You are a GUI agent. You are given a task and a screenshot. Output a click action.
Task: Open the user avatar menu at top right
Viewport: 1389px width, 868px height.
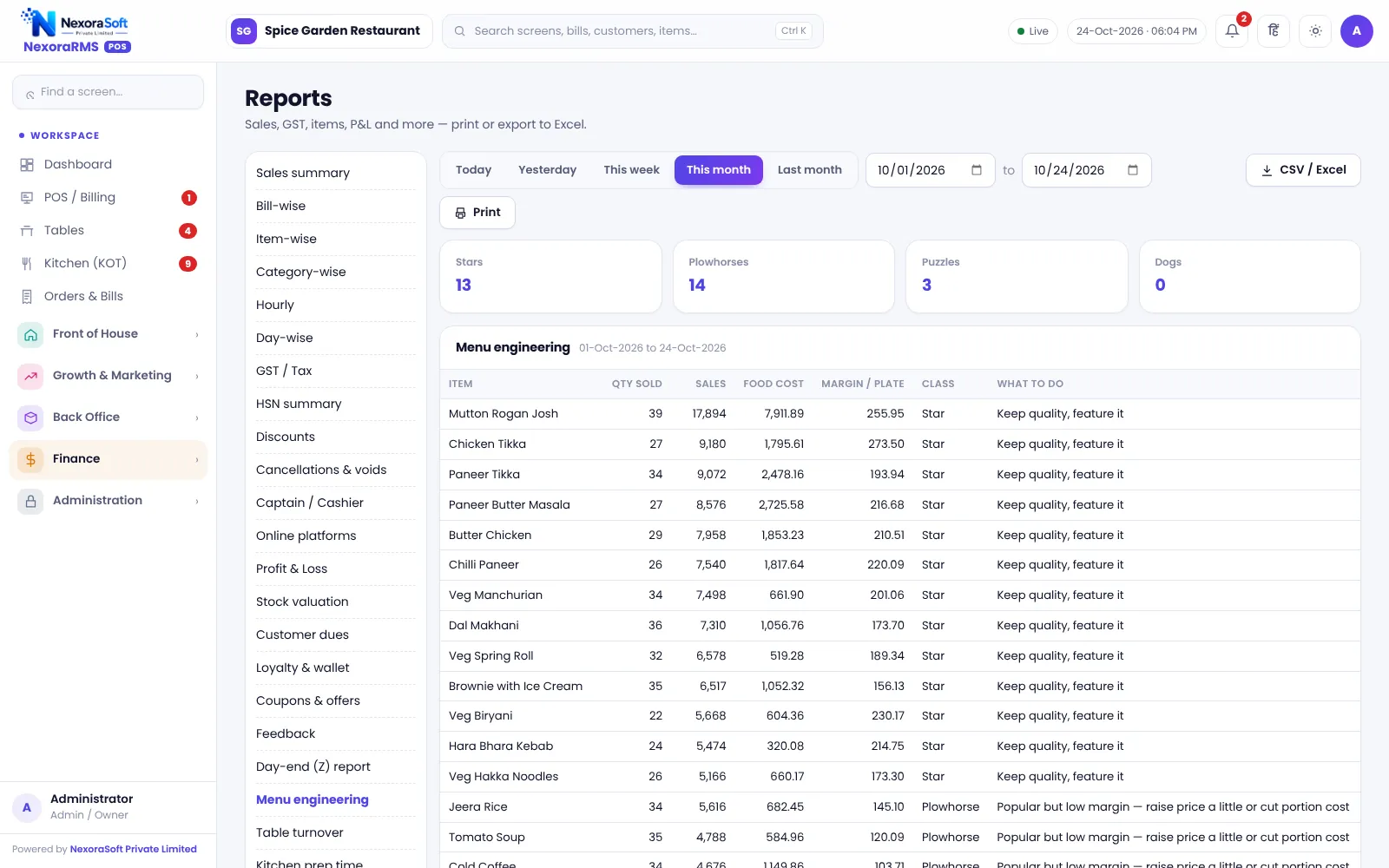click(x=1357, y=31)
